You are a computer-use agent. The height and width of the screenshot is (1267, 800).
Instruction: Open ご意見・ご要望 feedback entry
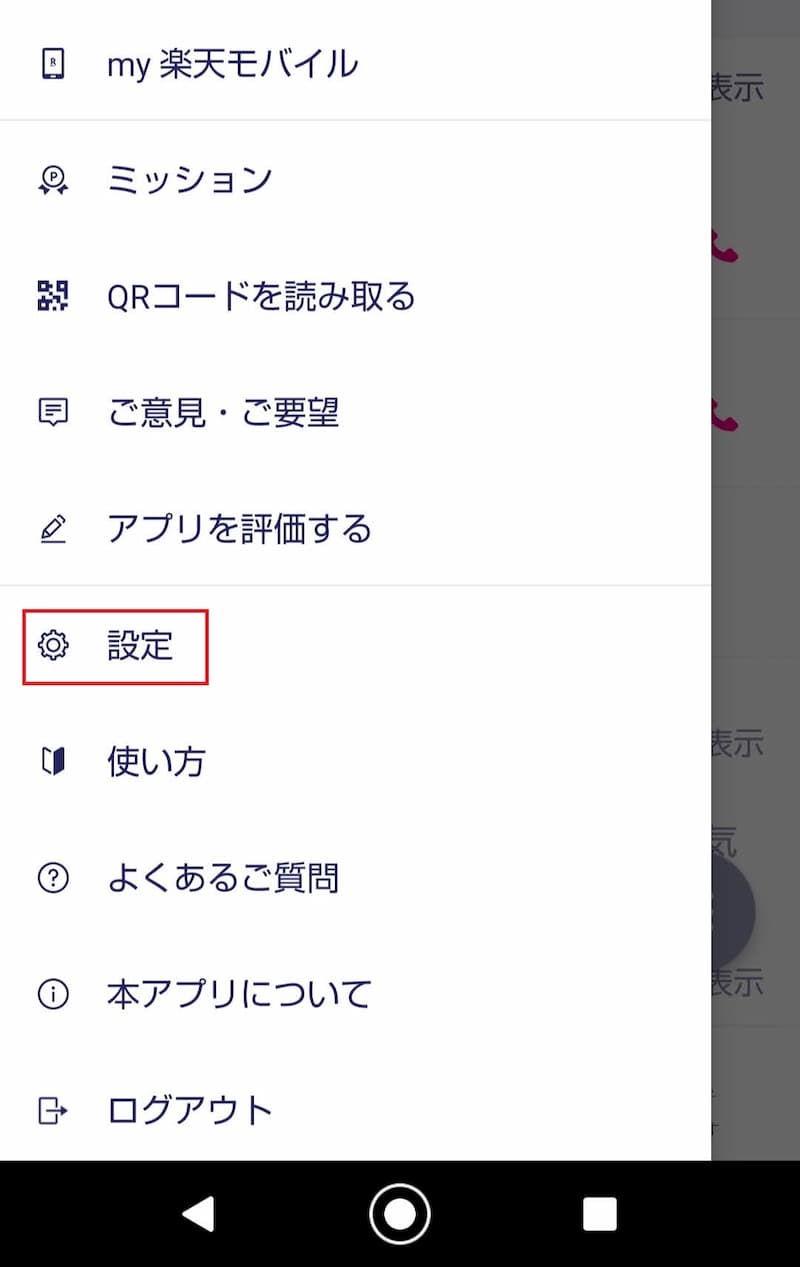coord(223,412)
